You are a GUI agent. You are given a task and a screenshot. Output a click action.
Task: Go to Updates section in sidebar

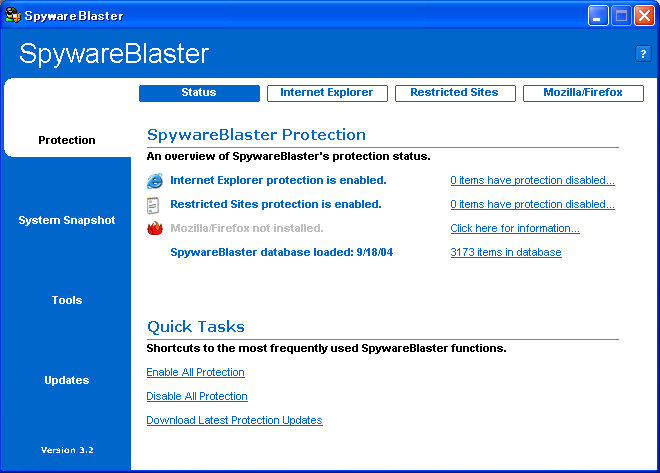point(67,380)
